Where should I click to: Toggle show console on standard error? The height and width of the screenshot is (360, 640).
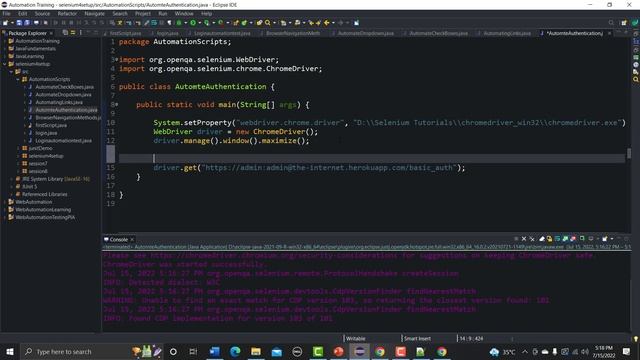[573, 239]
